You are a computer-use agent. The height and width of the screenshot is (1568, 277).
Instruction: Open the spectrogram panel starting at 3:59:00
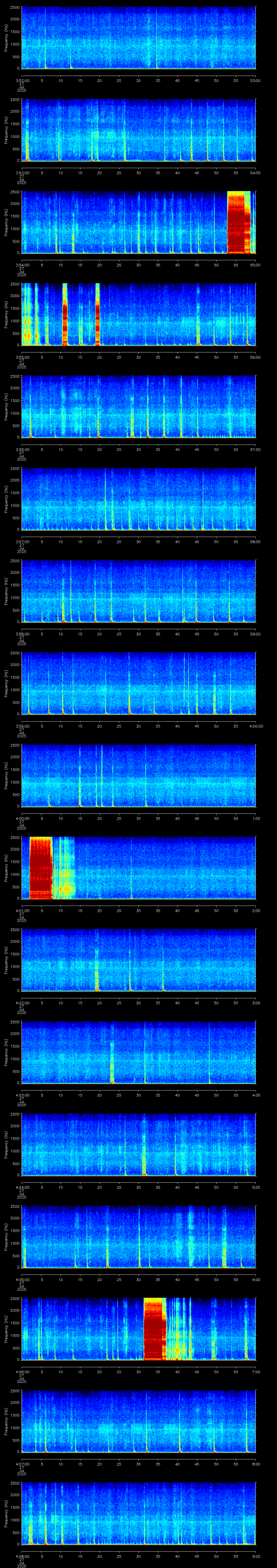[x=139, y=683]
